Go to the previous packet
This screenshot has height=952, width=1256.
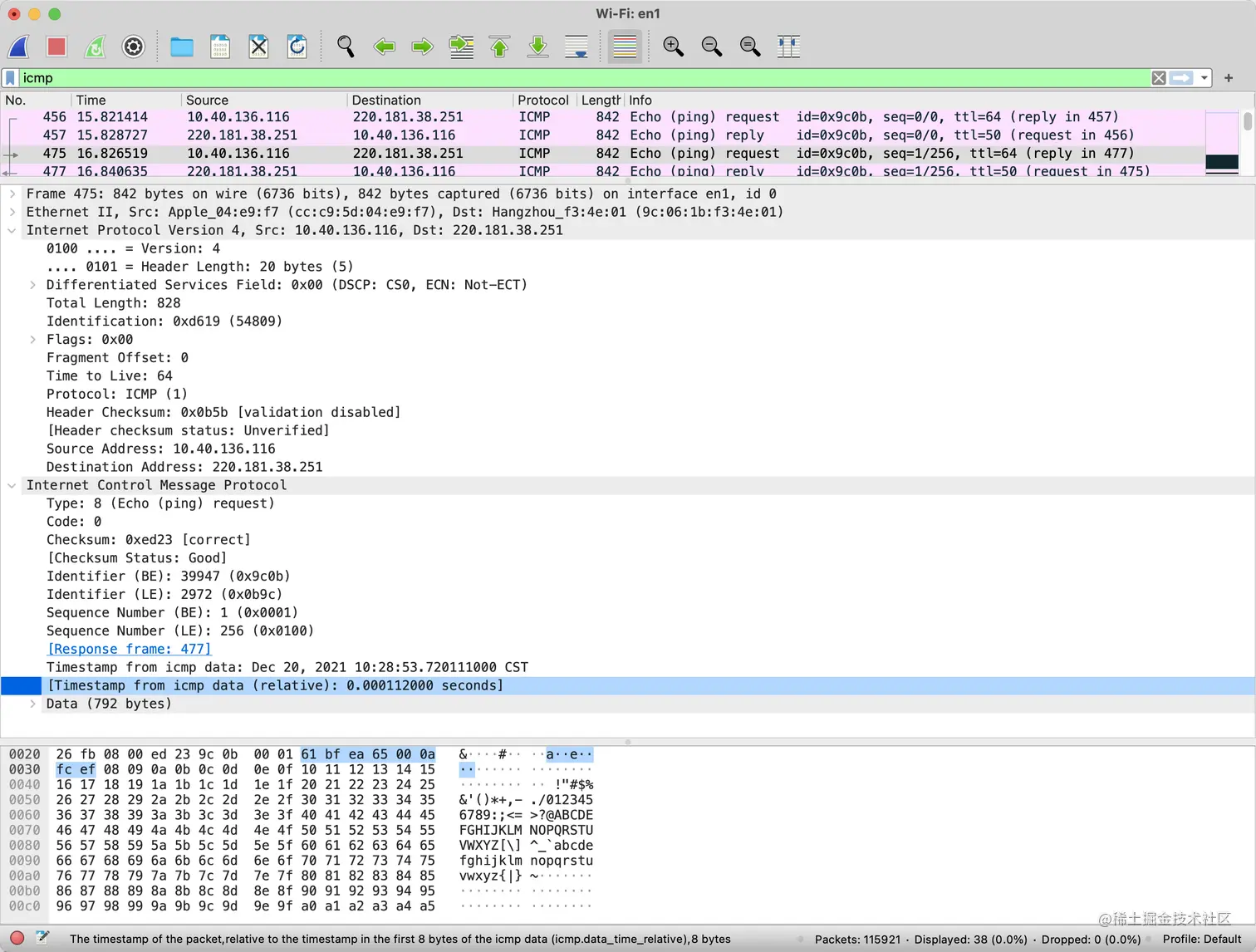click(384, 47)
